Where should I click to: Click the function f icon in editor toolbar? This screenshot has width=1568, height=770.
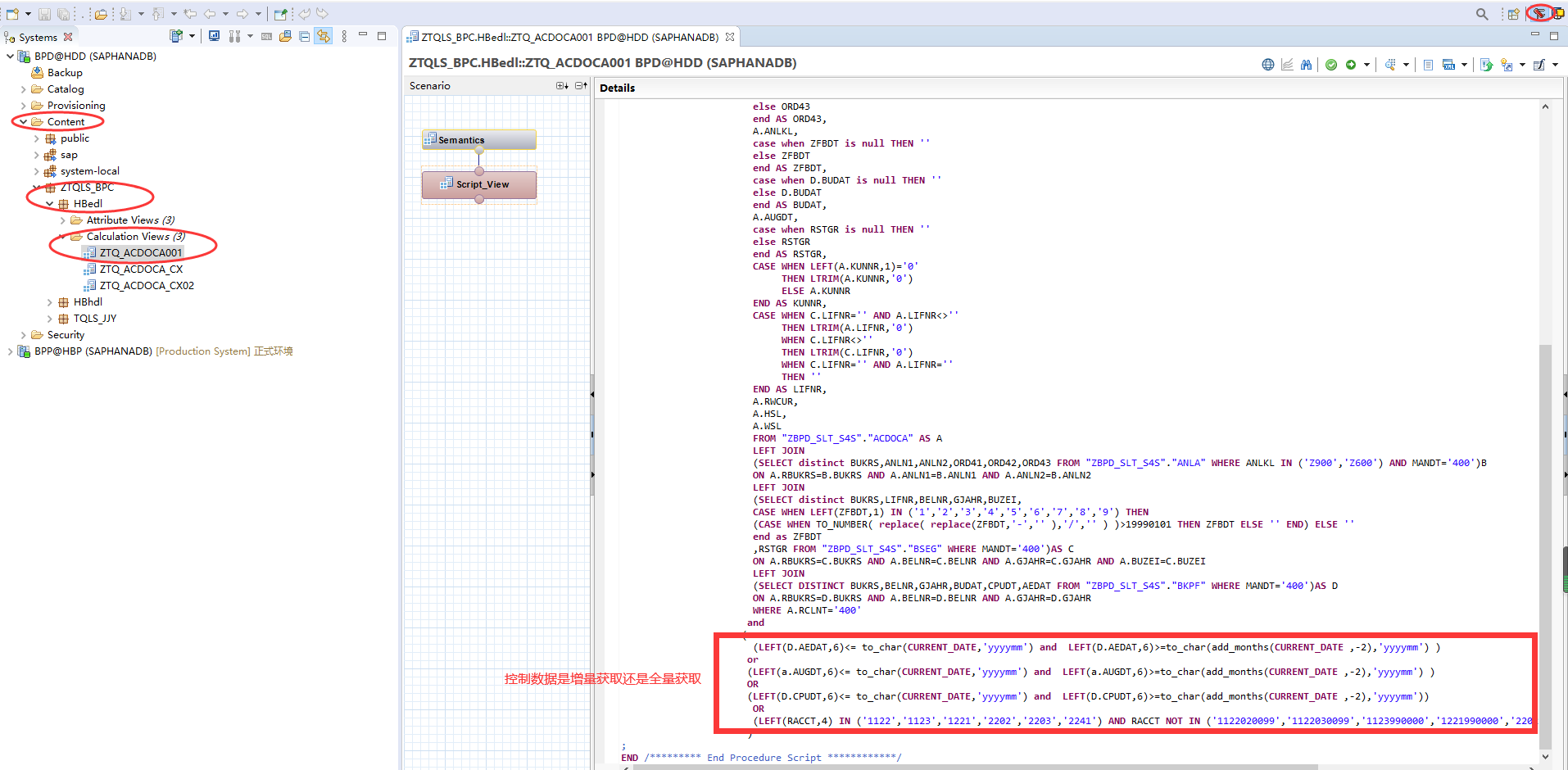pyautogui.click(x=1539, y=65)
